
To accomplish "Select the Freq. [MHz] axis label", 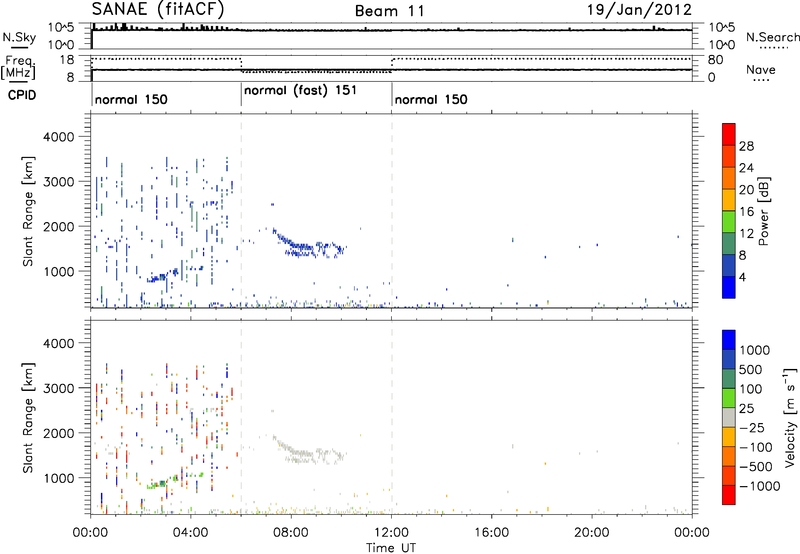I will 20,68.
